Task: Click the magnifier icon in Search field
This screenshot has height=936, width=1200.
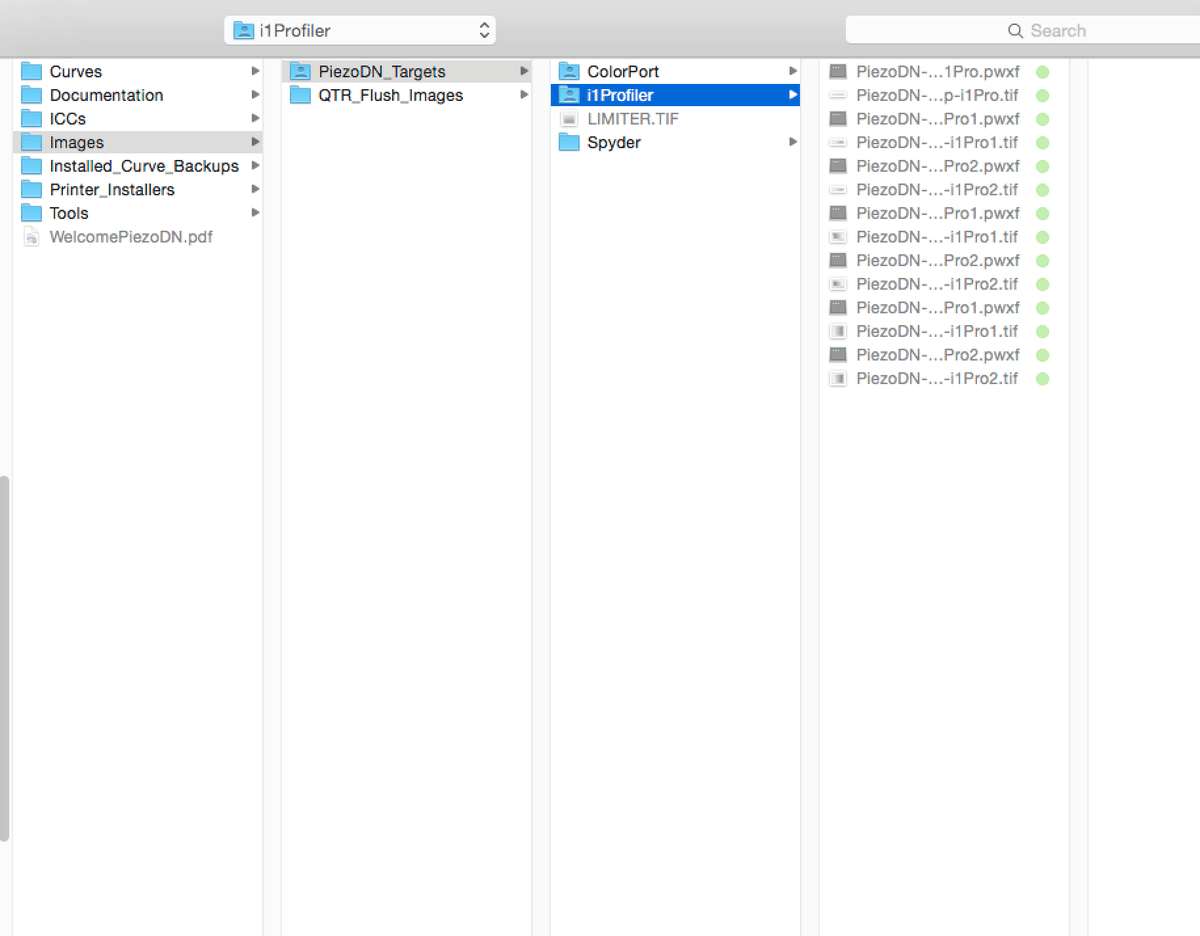Action: 1015,31
